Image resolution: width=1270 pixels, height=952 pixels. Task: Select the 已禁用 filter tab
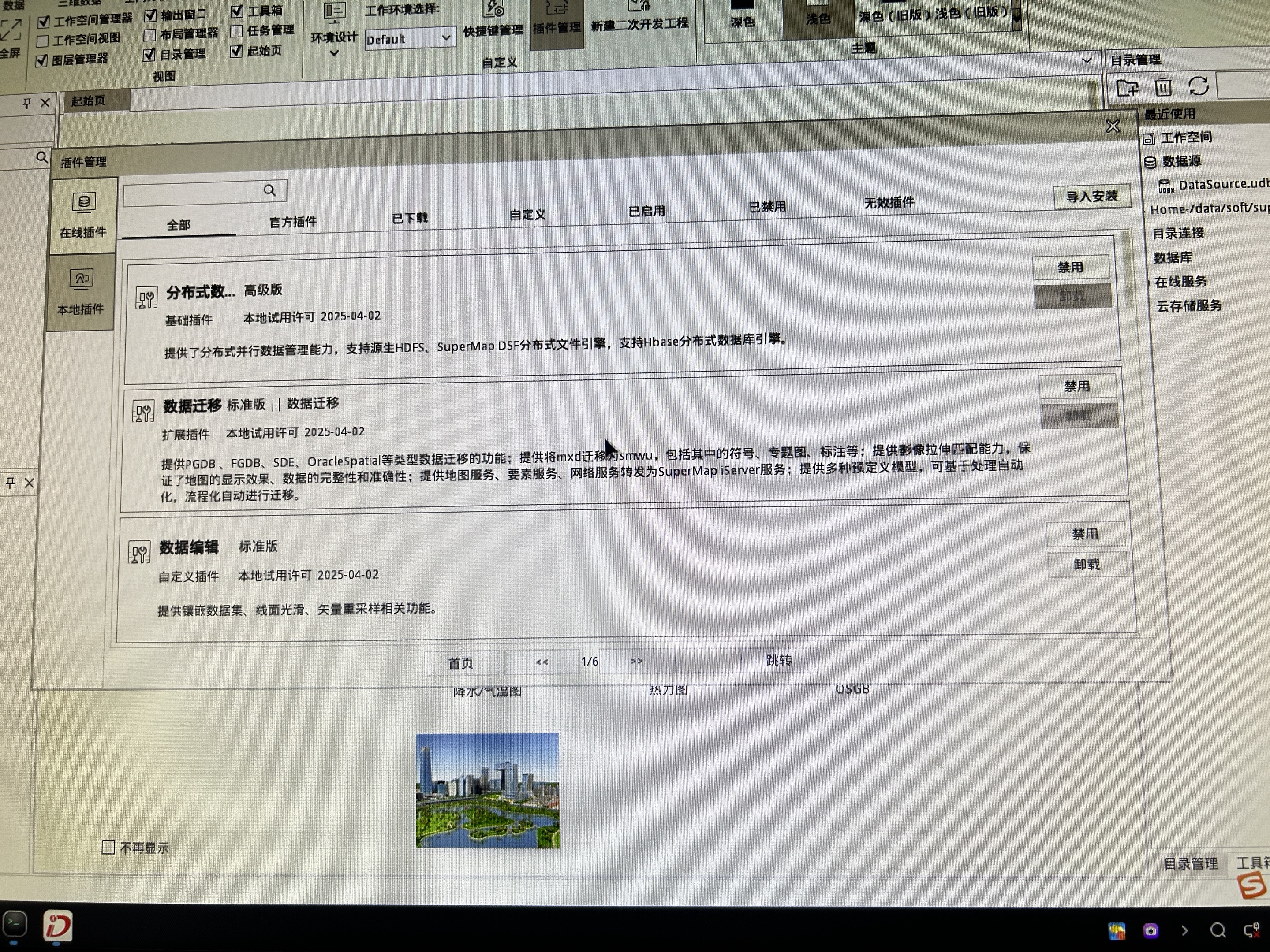(768, 207)
